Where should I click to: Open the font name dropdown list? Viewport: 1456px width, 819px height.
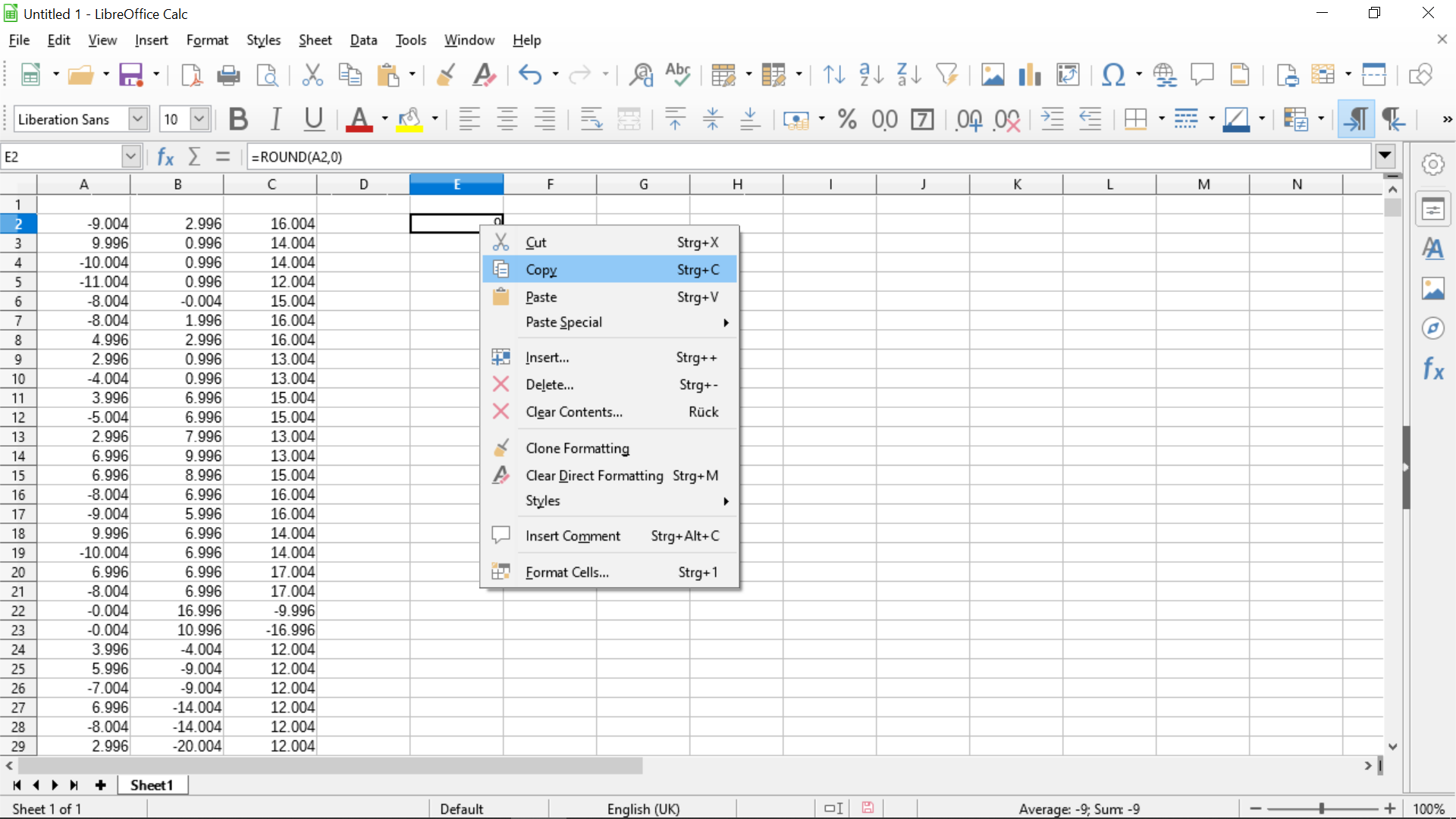point(137,119)
